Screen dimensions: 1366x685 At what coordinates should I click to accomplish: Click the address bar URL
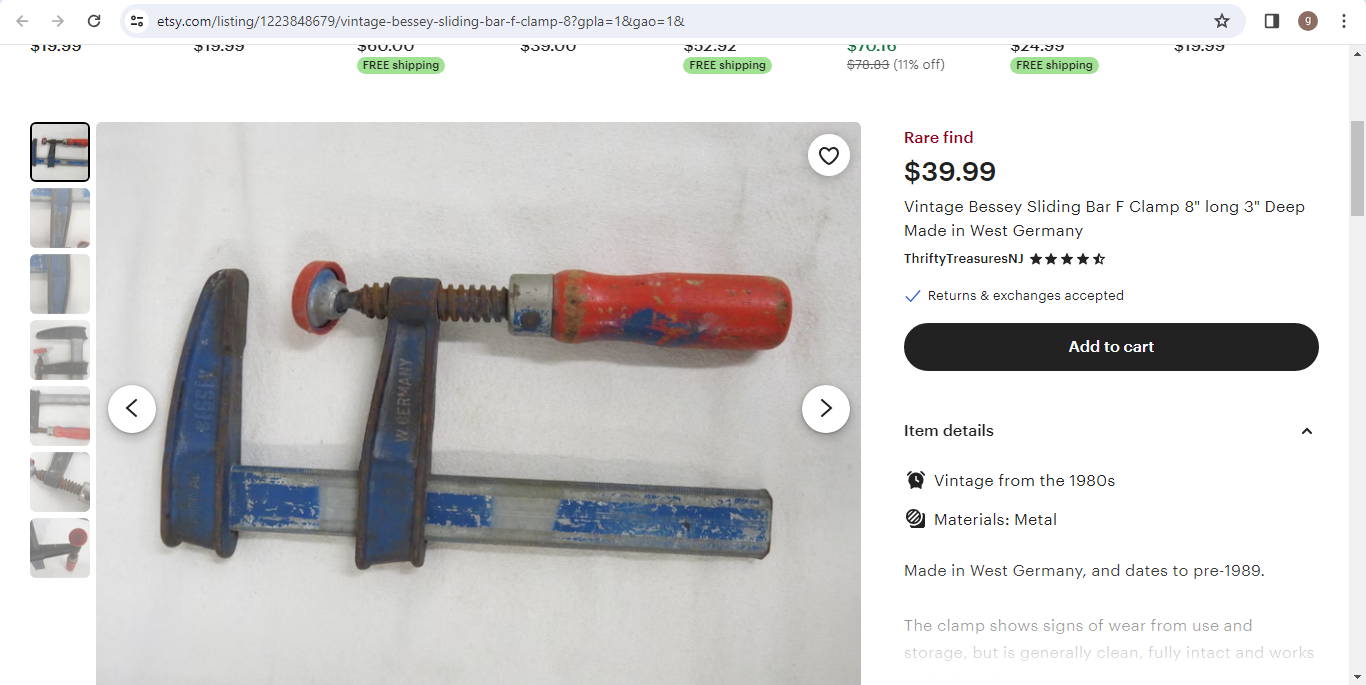(x=420, y=21)
